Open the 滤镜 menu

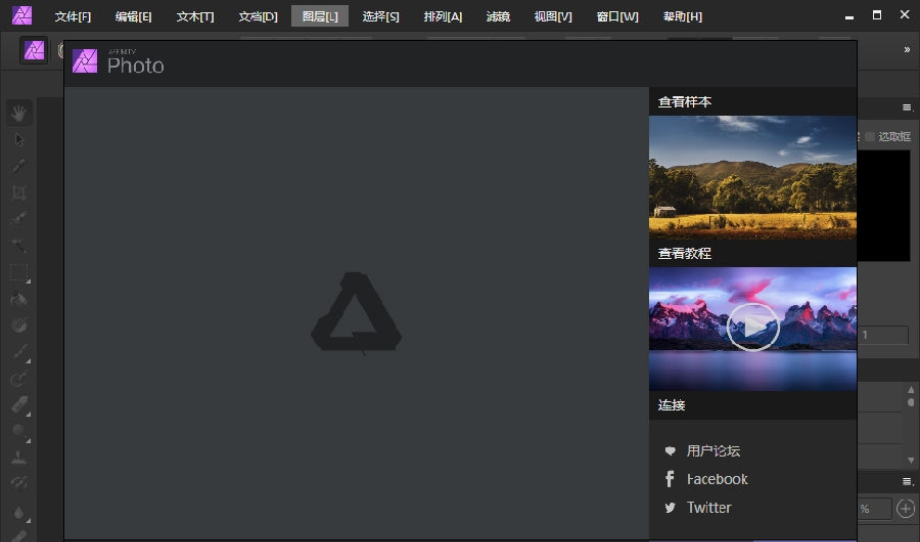pyautogui.click(x=498, y=16)
